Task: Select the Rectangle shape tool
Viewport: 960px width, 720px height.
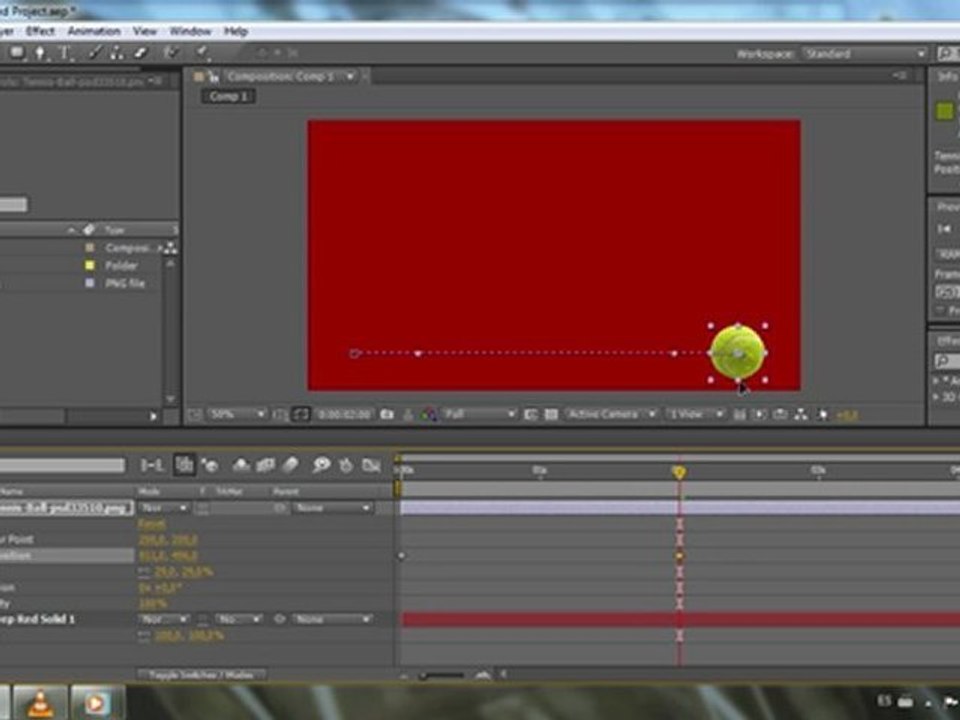Action: [x=17, y=53]
